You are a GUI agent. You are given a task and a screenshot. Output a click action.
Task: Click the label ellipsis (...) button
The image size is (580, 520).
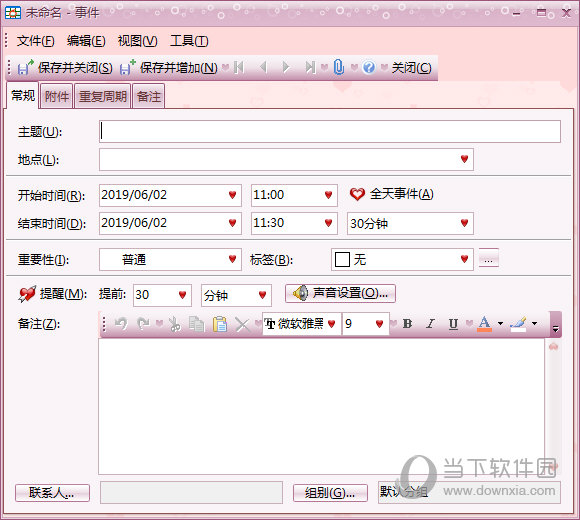click(x=489, y=259)
